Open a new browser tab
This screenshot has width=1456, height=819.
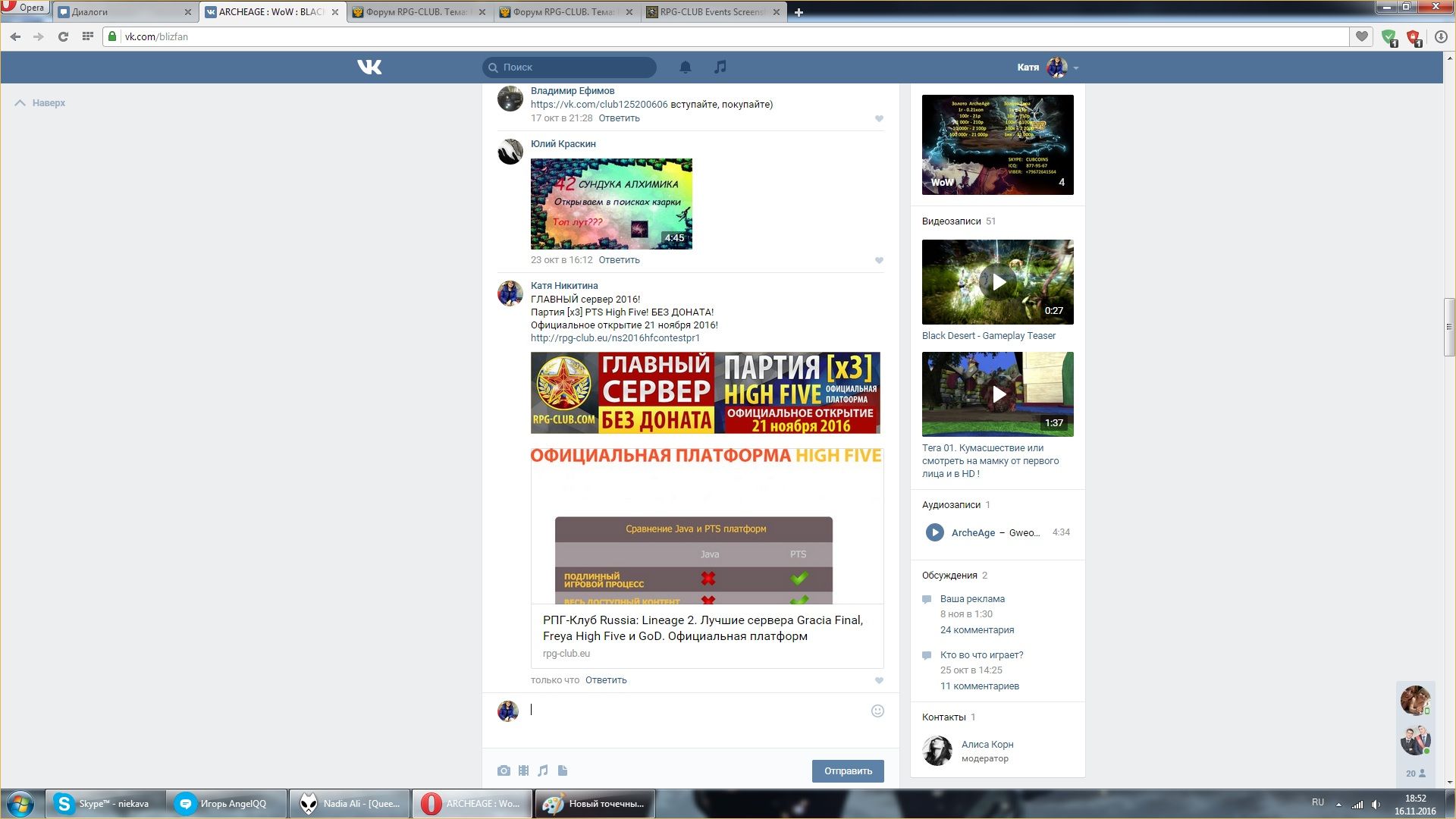point(799,12)
